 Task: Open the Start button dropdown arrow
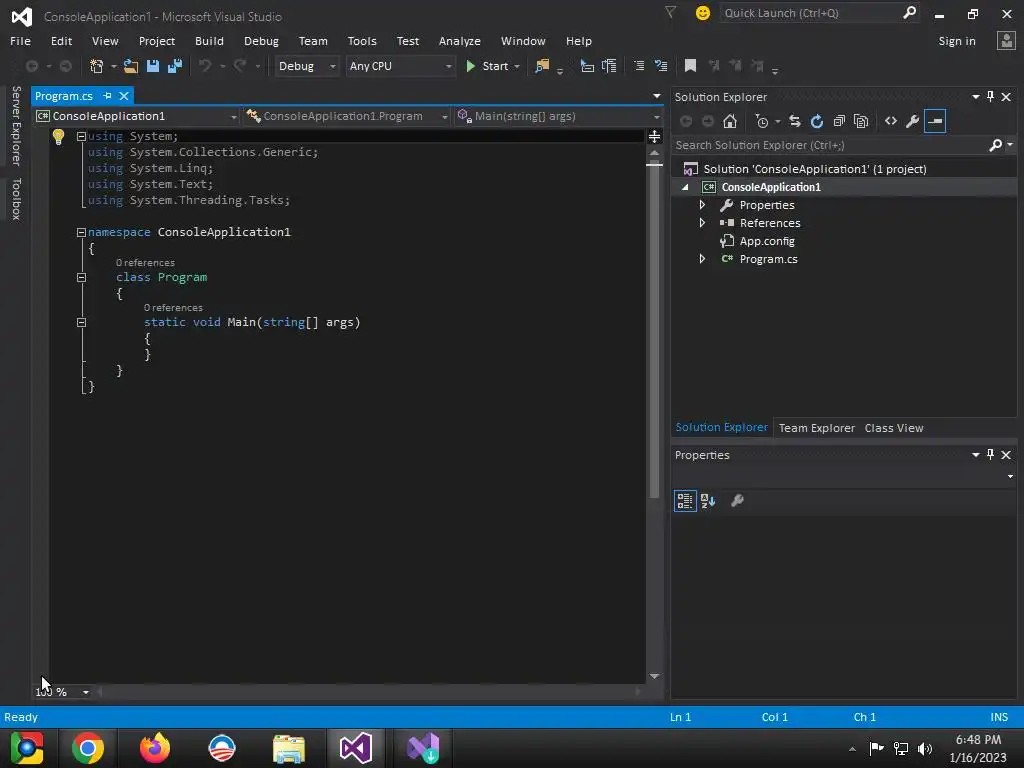(x=517, y=67)
